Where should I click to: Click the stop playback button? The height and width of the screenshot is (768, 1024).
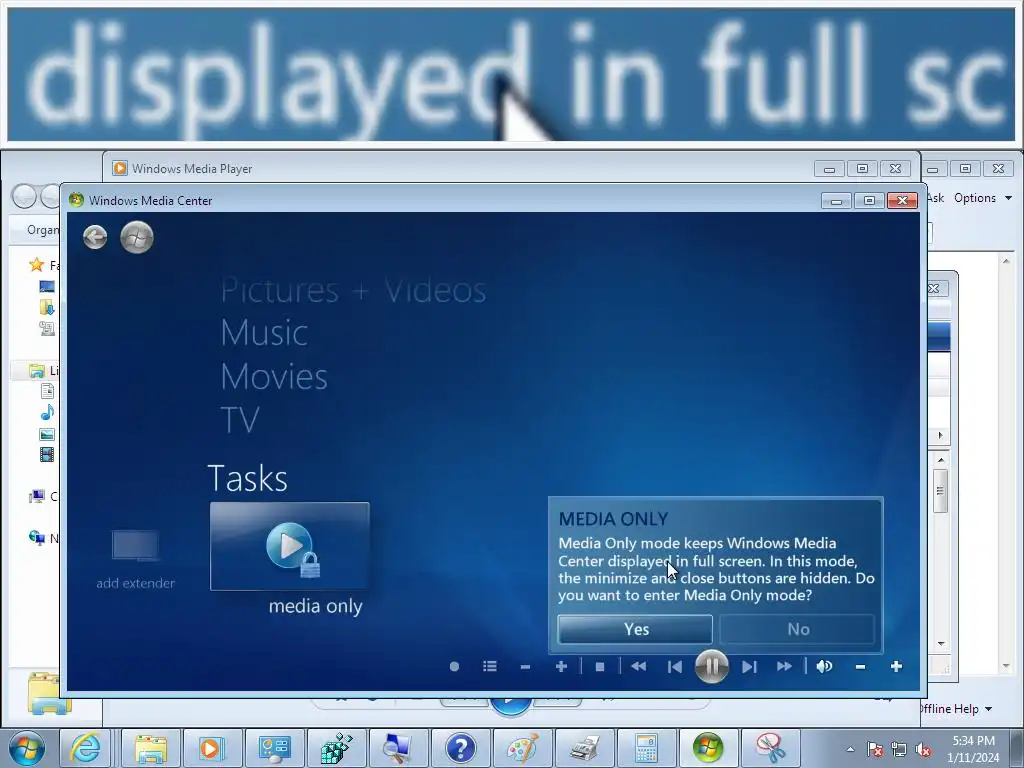tap(600, 666)
